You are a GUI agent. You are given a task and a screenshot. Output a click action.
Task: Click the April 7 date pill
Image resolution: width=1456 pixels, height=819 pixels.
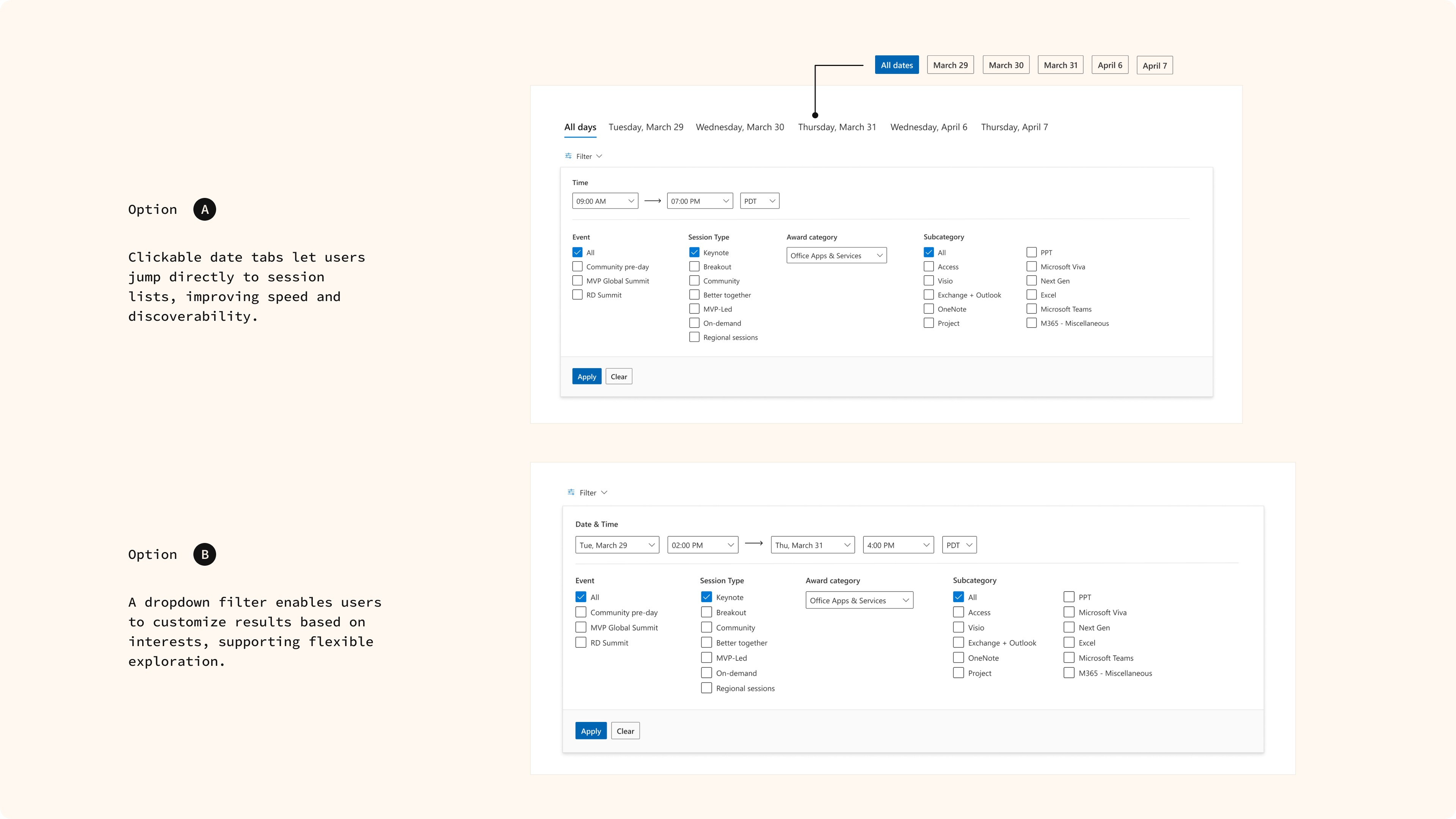(1154, 66)
